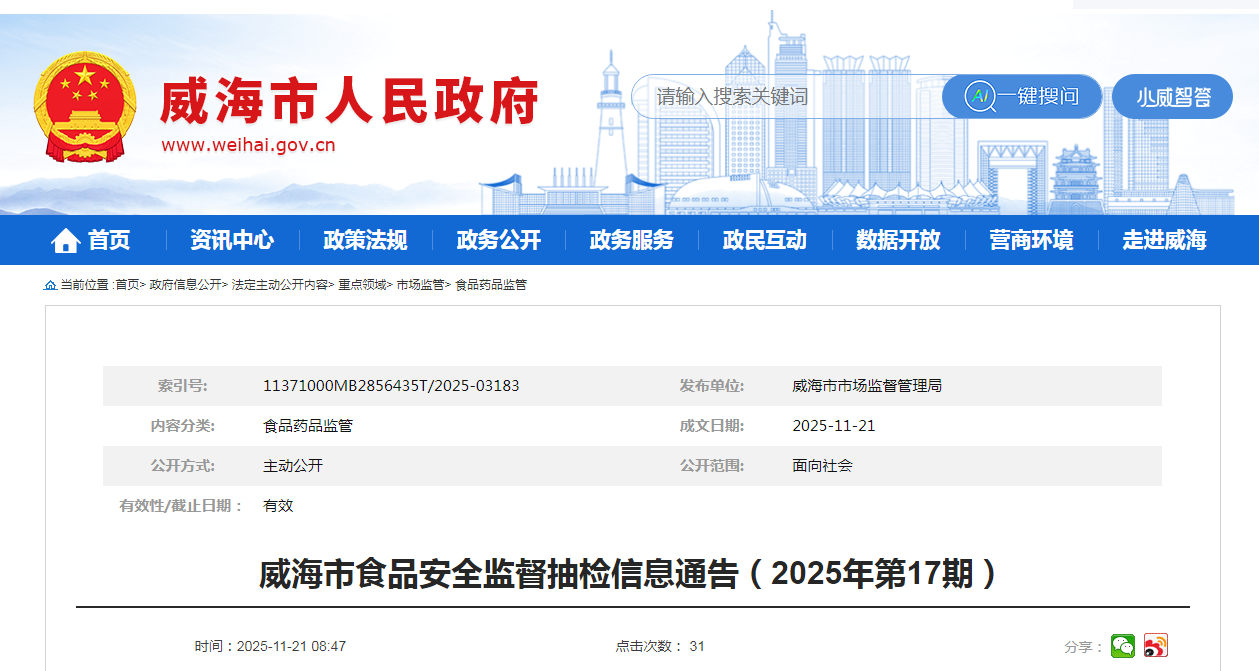Follow the 市场监管 breadcrumb link

[420, 285]
